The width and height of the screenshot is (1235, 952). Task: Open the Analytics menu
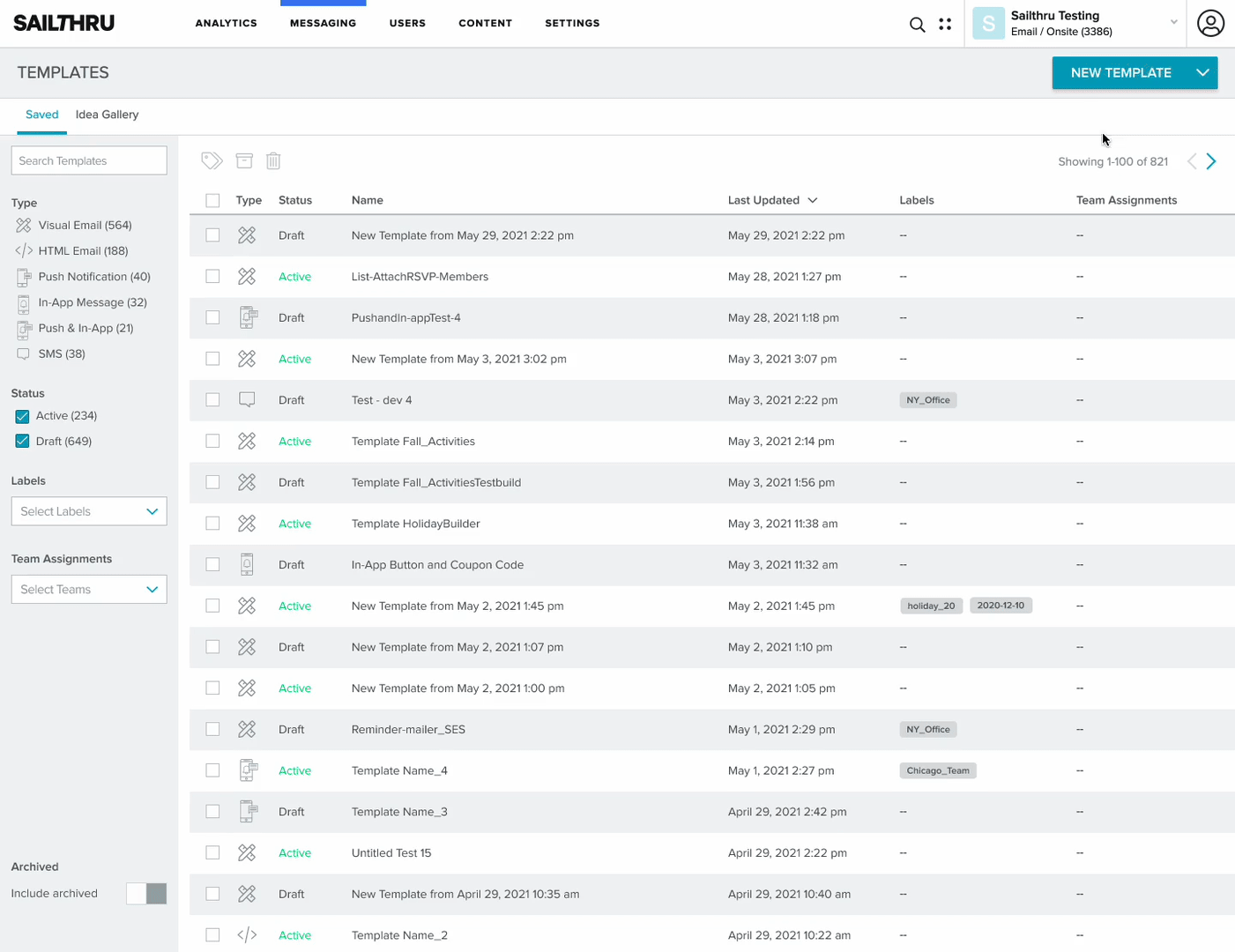pyautogui.click(x=226, y=24)
